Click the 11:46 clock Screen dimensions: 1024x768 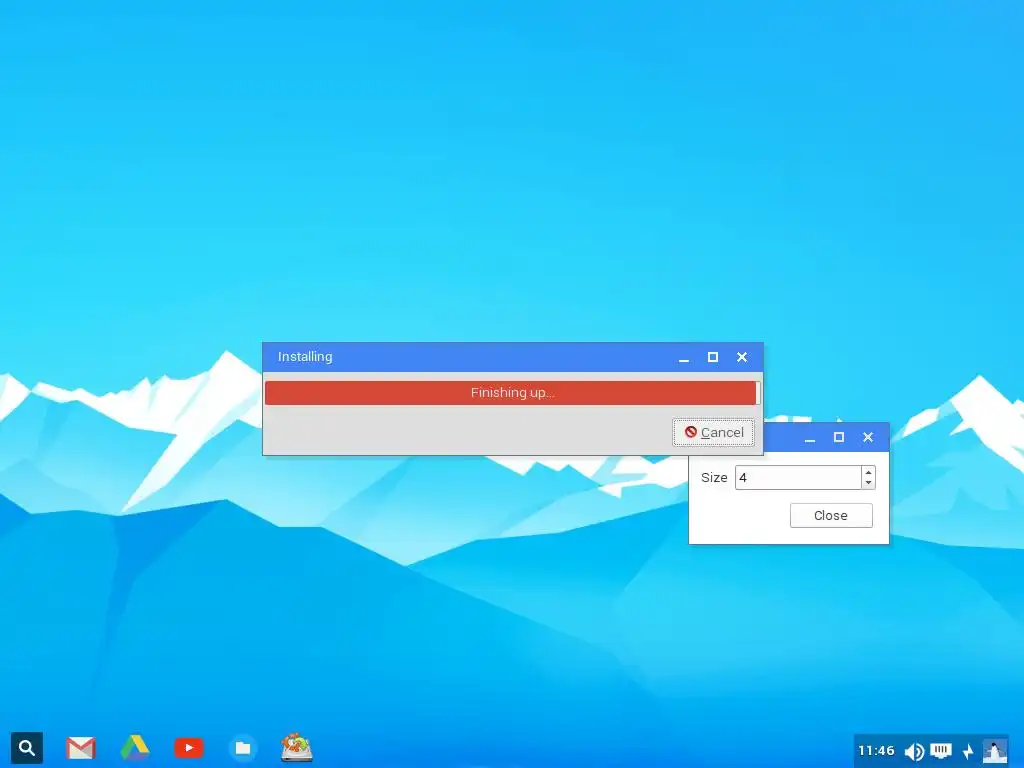coord(876,751)
